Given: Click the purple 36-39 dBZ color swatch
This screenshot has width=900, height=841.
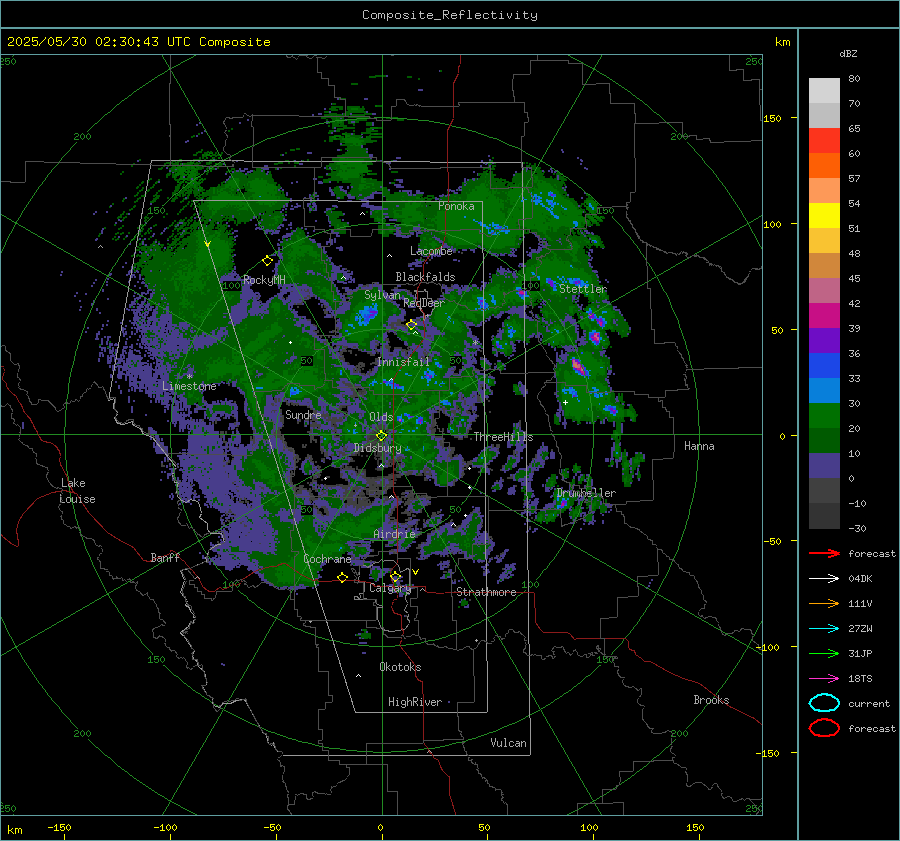Looking at the screenshot, I should pos(824,341).
